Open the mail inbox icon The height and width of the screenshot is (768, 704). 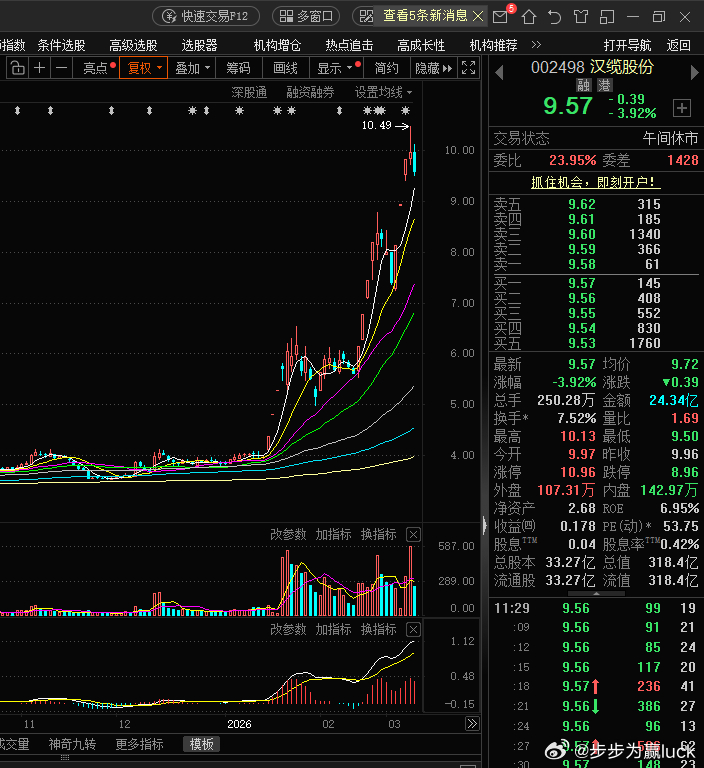[500, 17]
